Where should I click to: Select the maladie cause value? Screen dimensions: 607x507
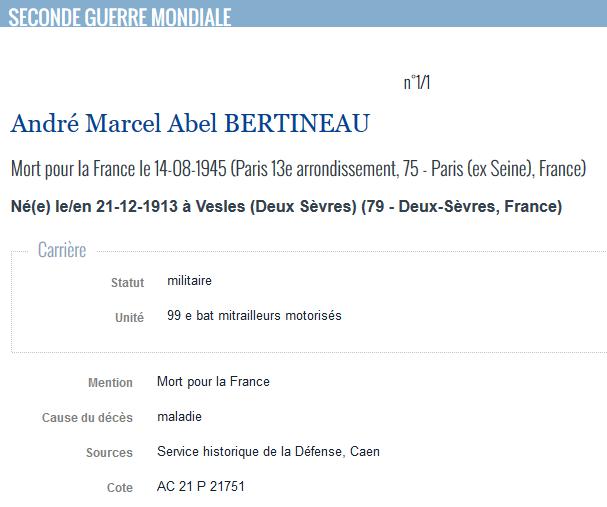(179, 416)
